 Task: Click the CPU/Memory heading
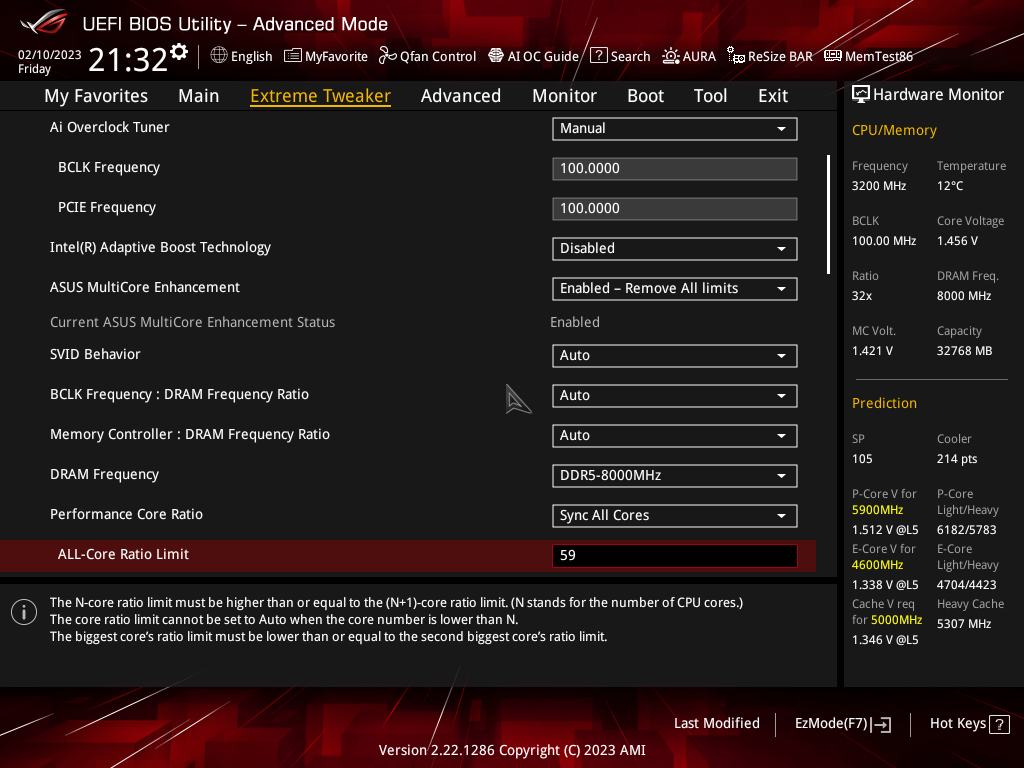[893, 131]
